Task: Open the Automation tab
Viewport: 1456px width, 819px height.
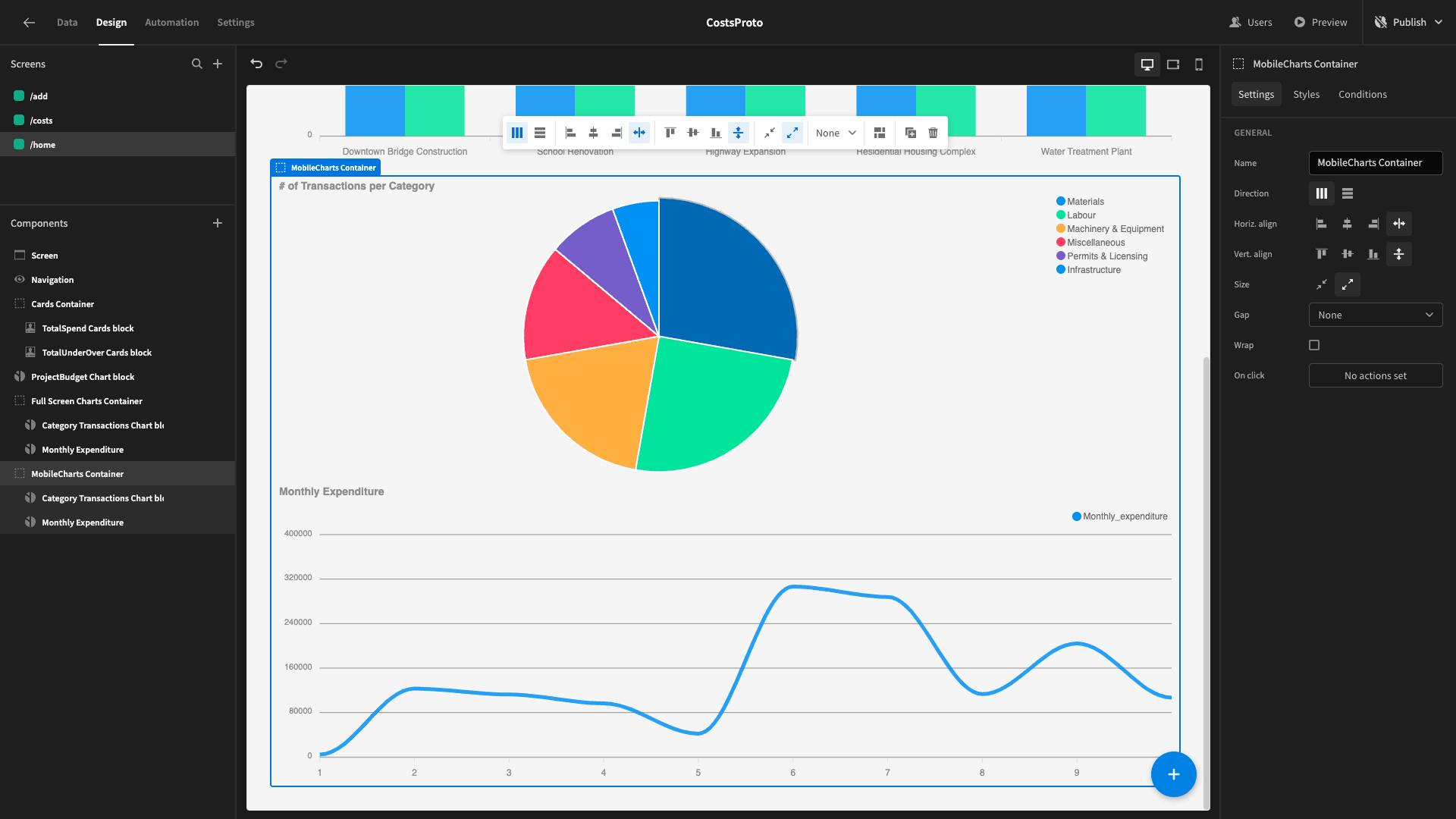Action: click(172, 23)
